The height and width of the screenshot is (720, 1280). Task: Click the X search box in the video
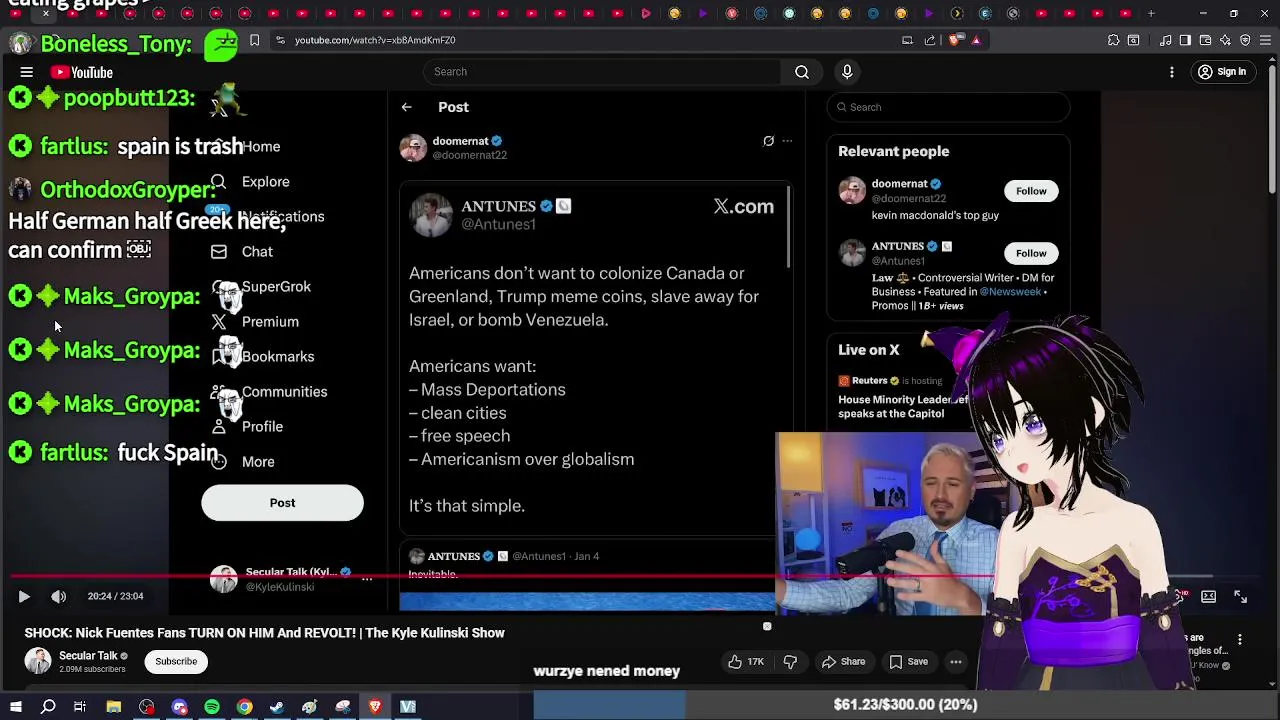(x=948, y=107)
